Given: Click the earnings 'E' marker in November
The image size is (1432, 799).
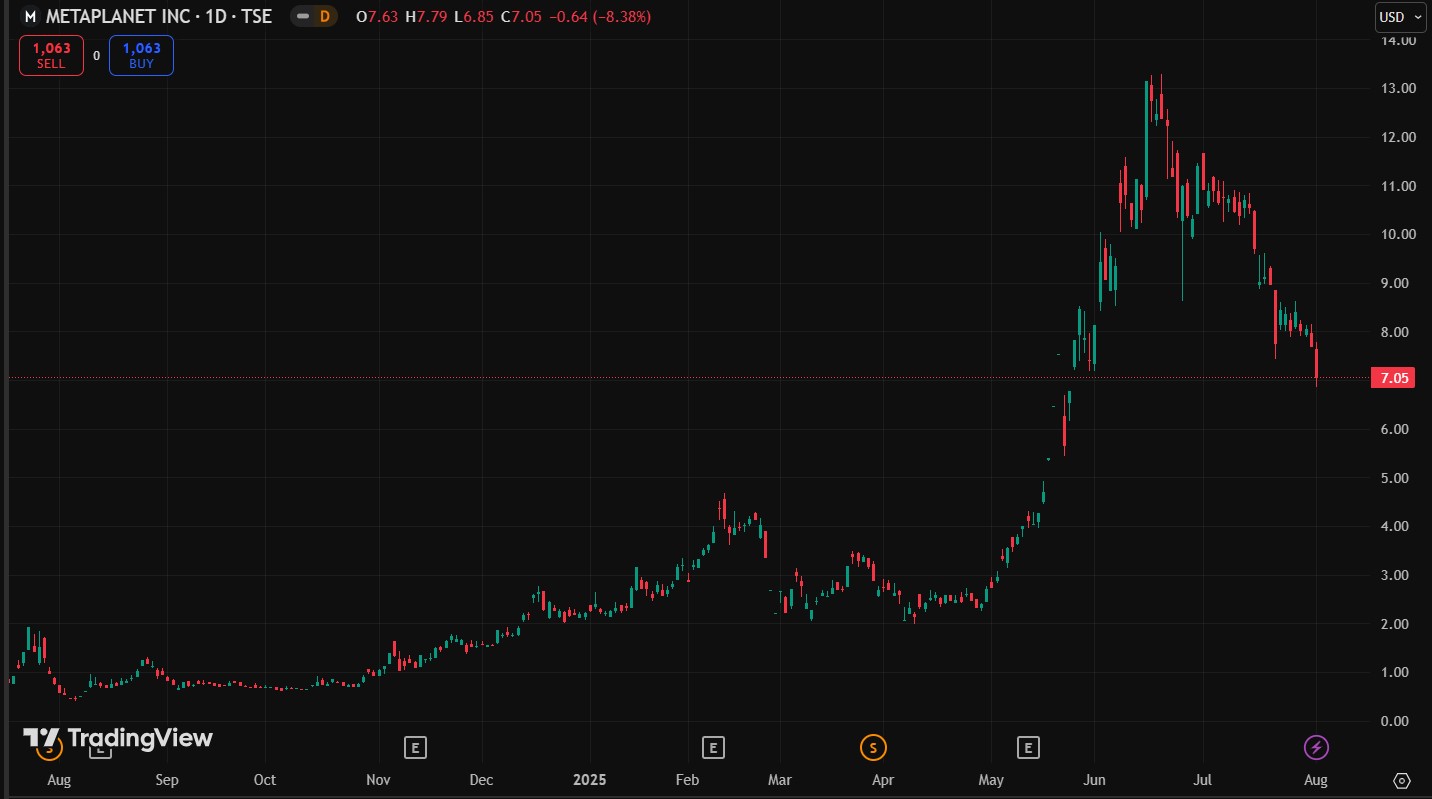Looking at the screenshot, I should [x=415, y=747].
